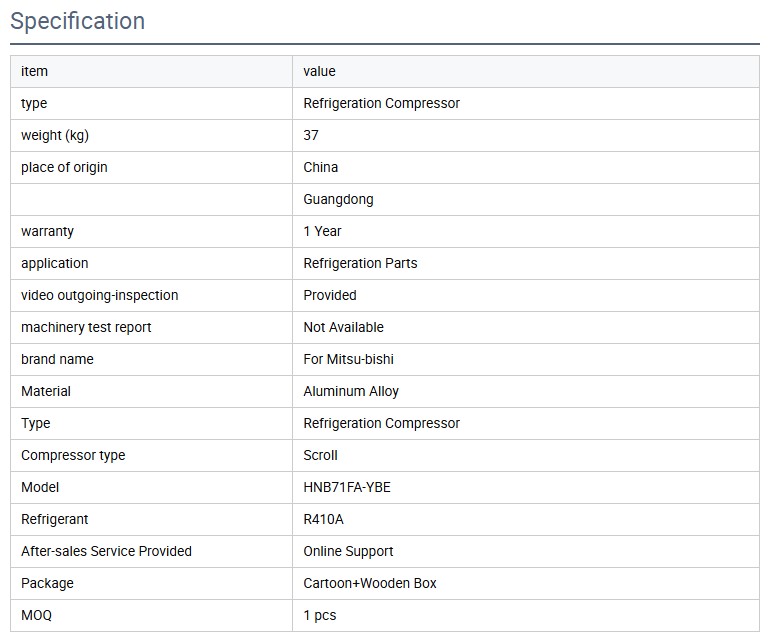Click the 'Aluminum Alloy' material value
778x643 pixels.
[x=351, y=391]
